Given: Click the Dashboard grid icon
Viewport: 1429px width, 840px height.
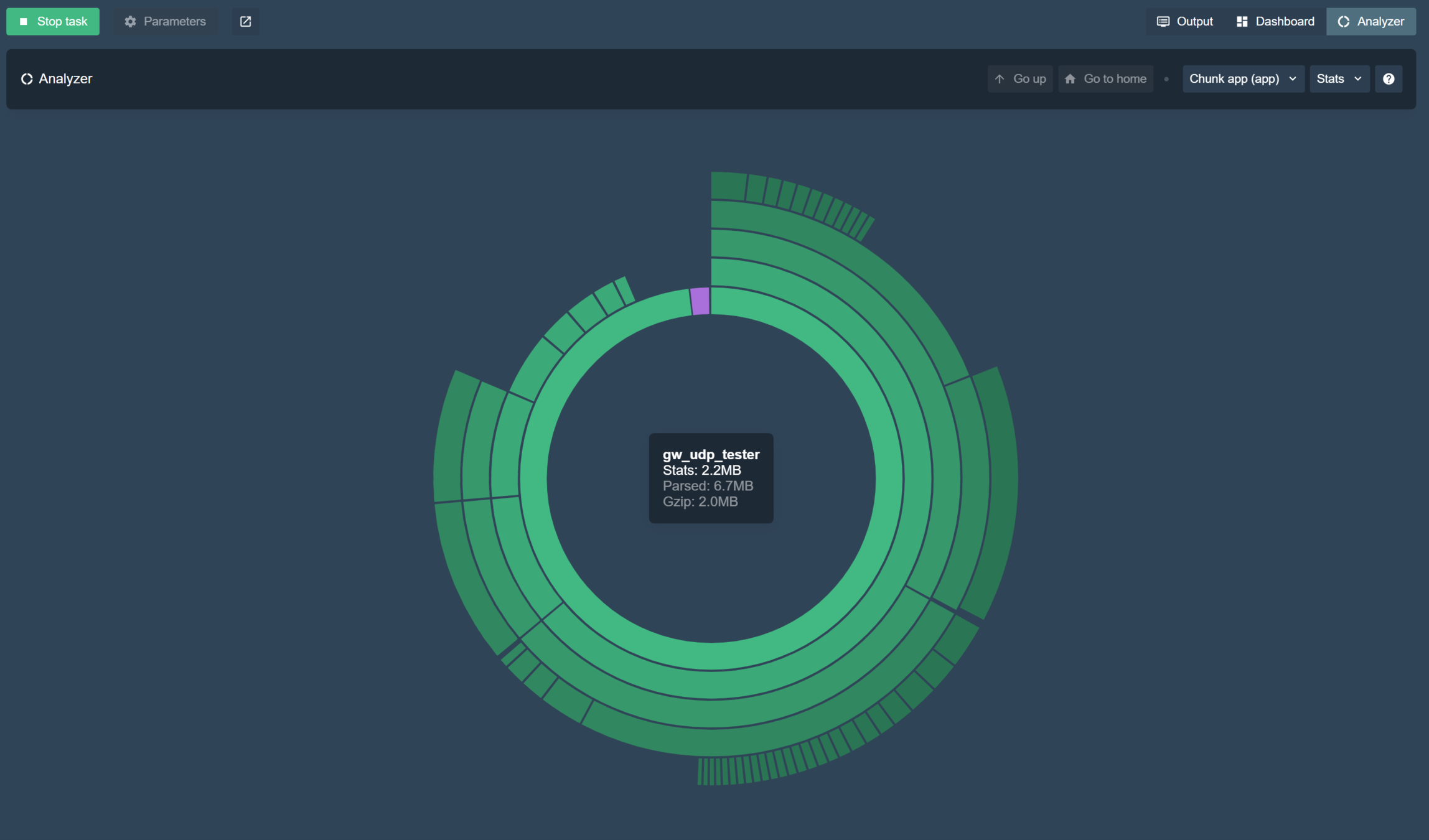Looking at the screenshot, I should tap(1242, 21).
